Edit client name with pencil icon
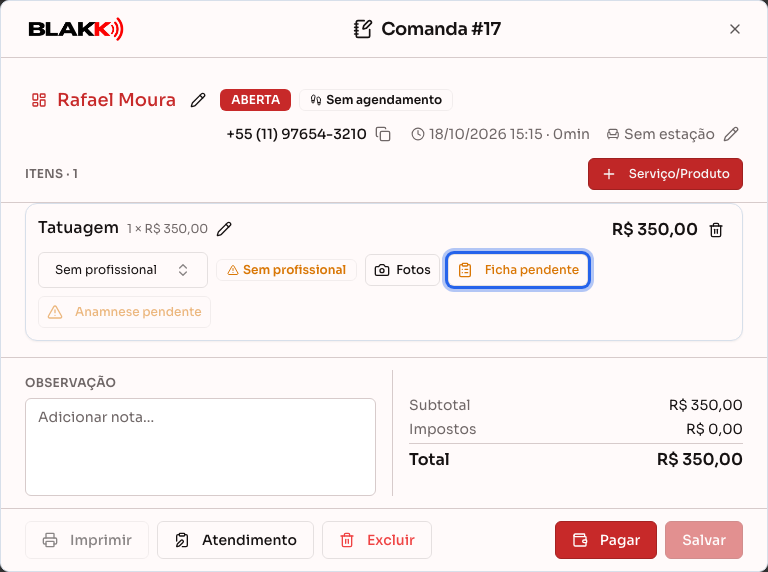Viewport: 768px width, 572px height. 198,100
